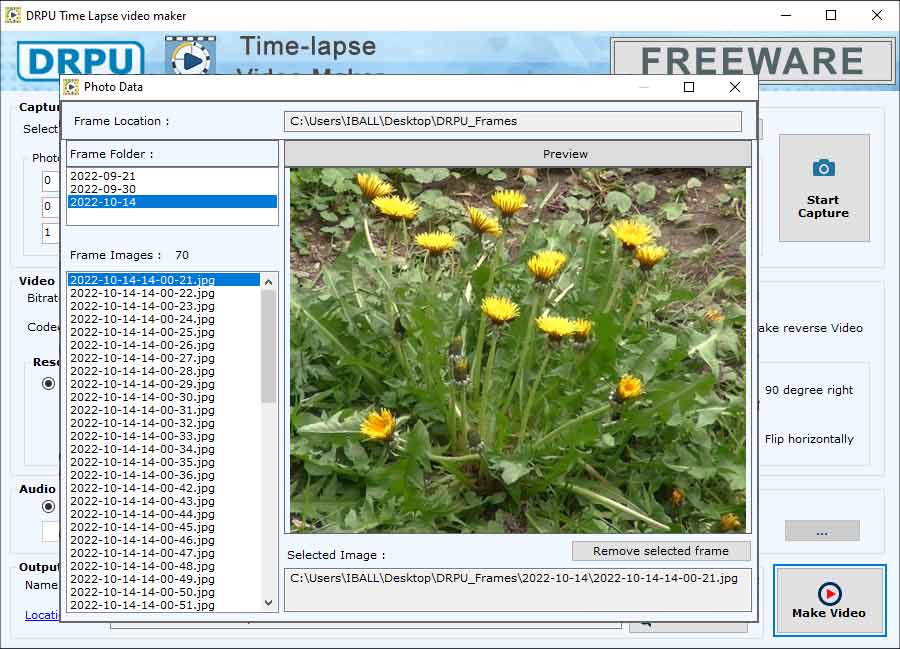Image resolution: width=900 pixels, height=649 pixels.
Task: Select frame 2022-10-14-14-00-21.jpg
Action: (164, 279)
